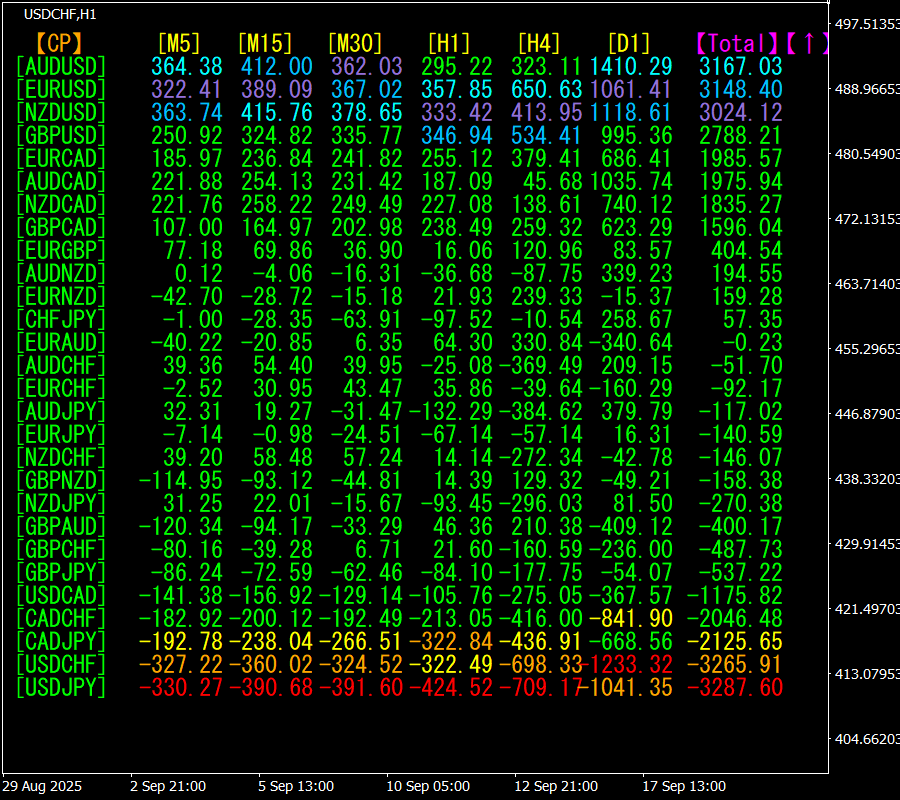Click the 2 Sep 21:00 time label

[168, 786]
